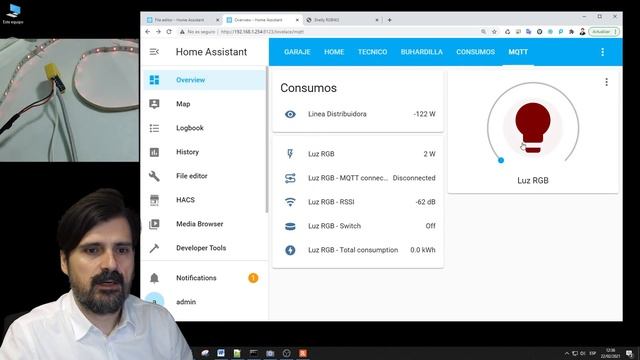This screenshot has height=360, width=640.
Task: Click the Disconnected MQTT status value
Action: (x=414, y=178)
